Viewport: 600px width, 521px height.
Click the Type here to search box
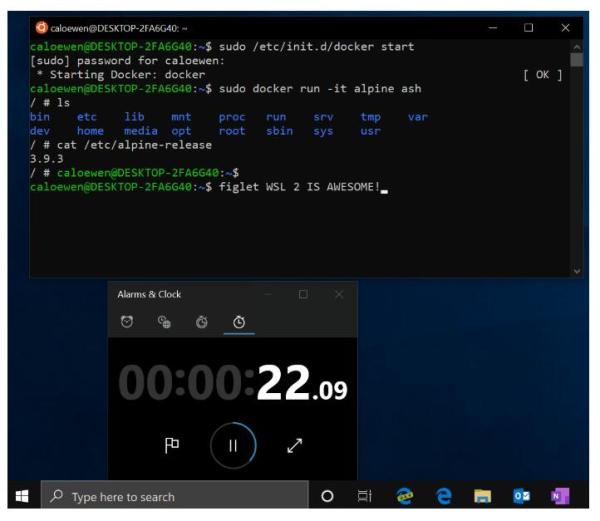174,496
